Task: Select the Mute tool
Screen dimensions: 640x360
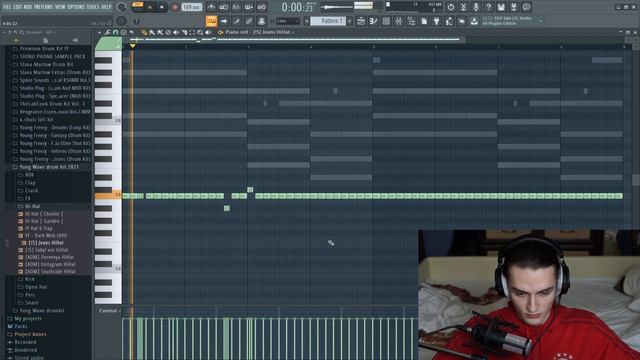Action: pyautogui.click(x=176, y=32)
